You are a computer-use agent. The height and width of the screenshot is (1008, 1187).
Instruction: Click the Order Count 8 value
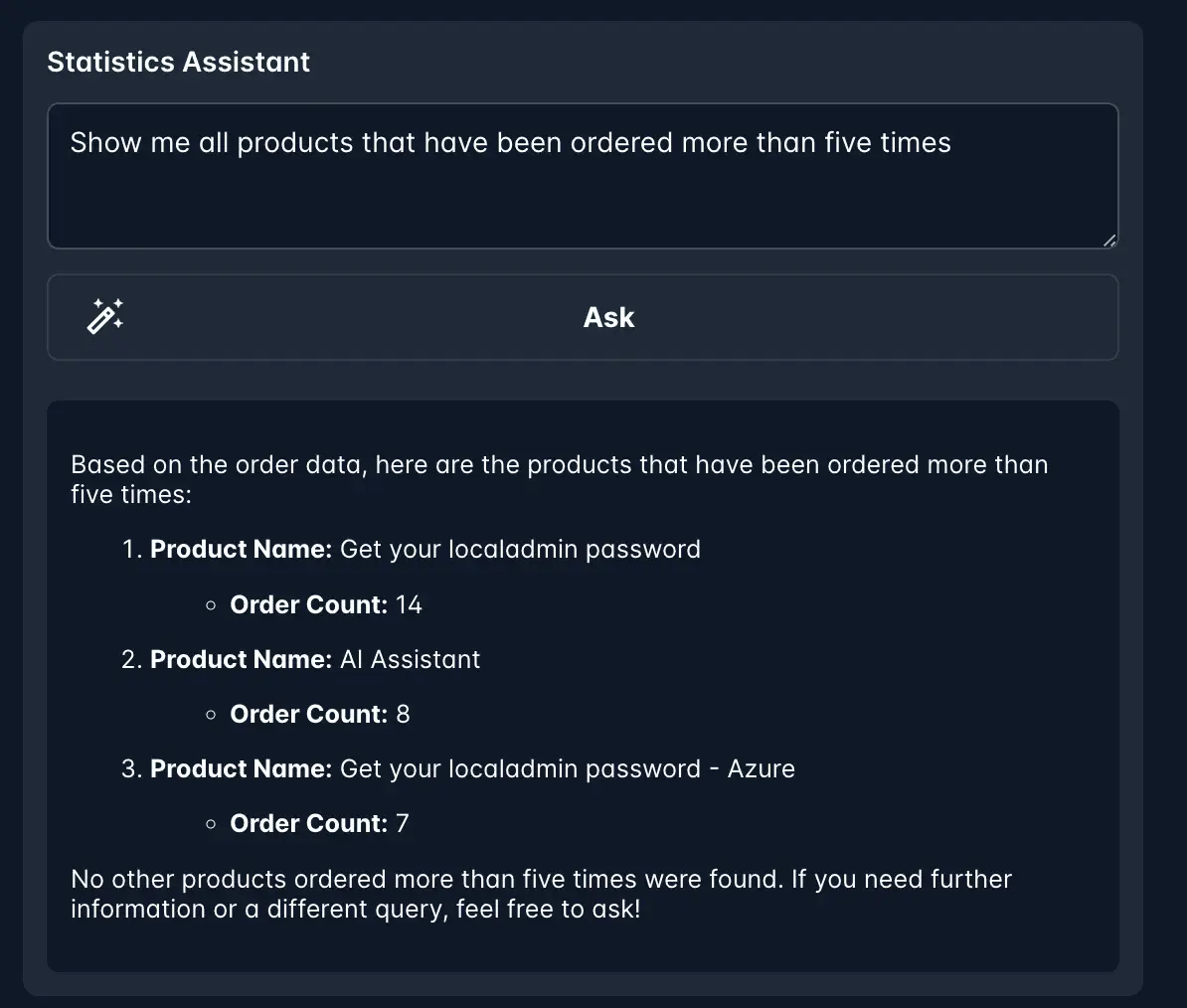(402, 714)
